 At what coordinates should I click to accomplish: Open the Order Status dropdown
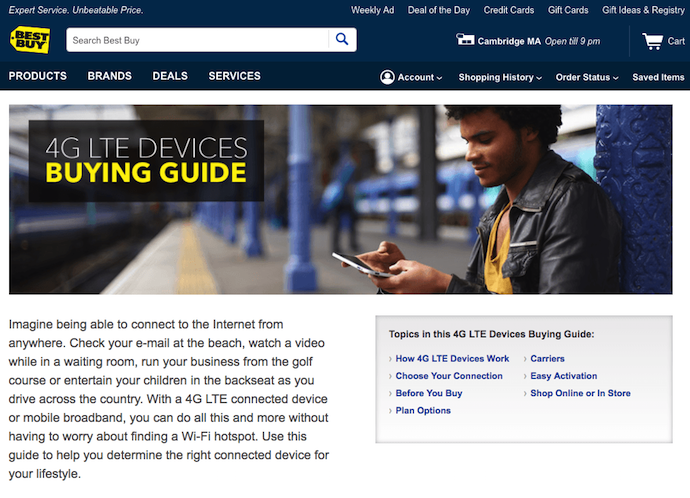[586, 77]
